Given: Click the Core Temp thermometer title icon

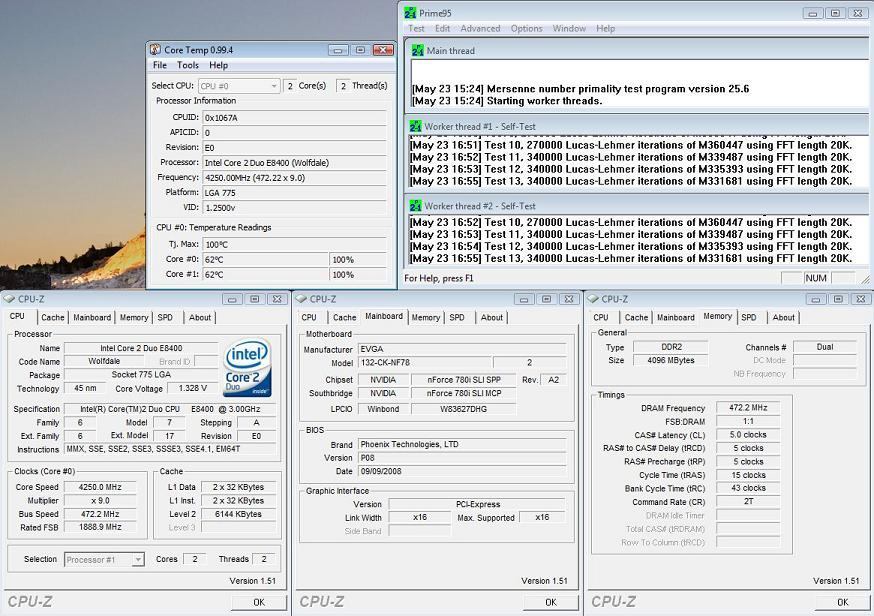Looking at the screenshot, I should tap(156, 50).
